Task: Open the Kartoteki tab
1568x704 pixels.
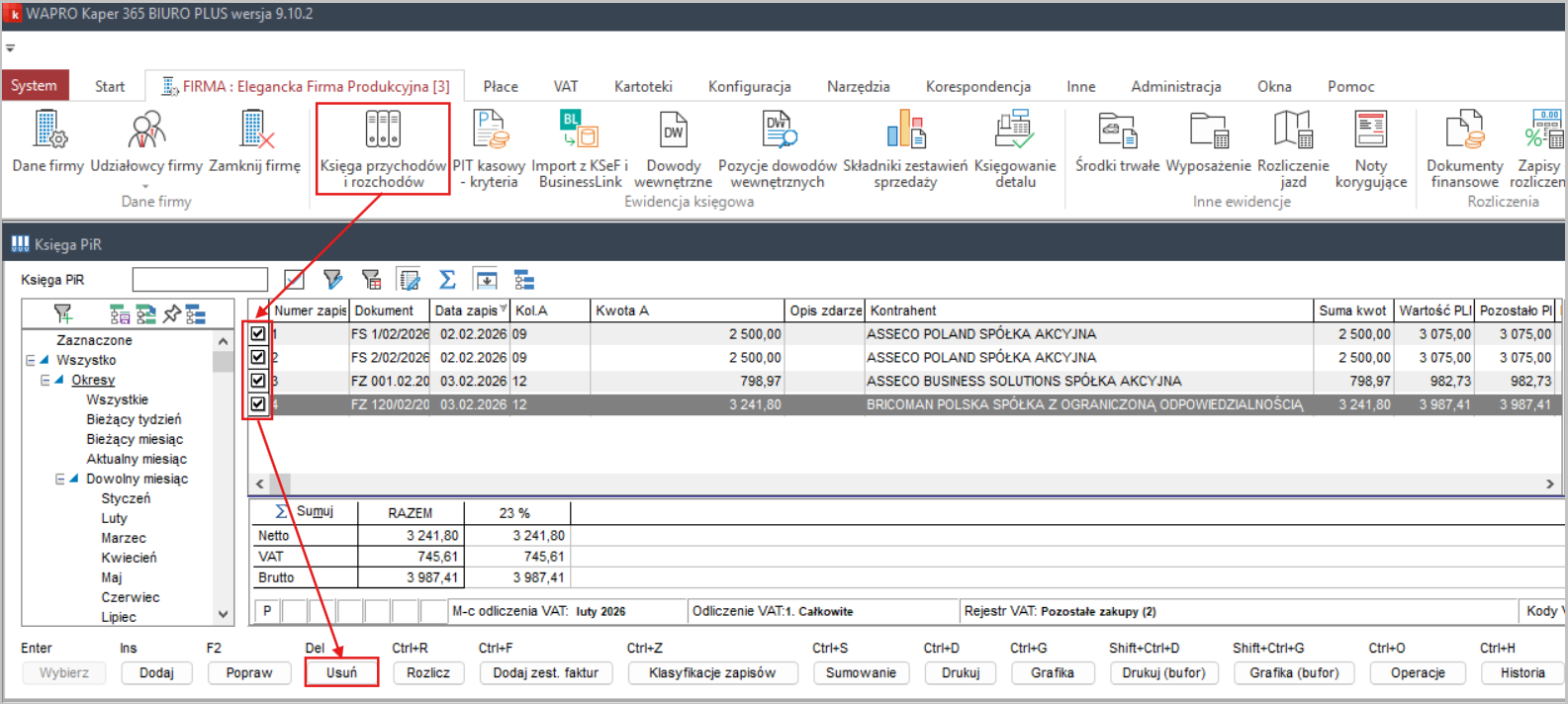Action: (643, 86)
